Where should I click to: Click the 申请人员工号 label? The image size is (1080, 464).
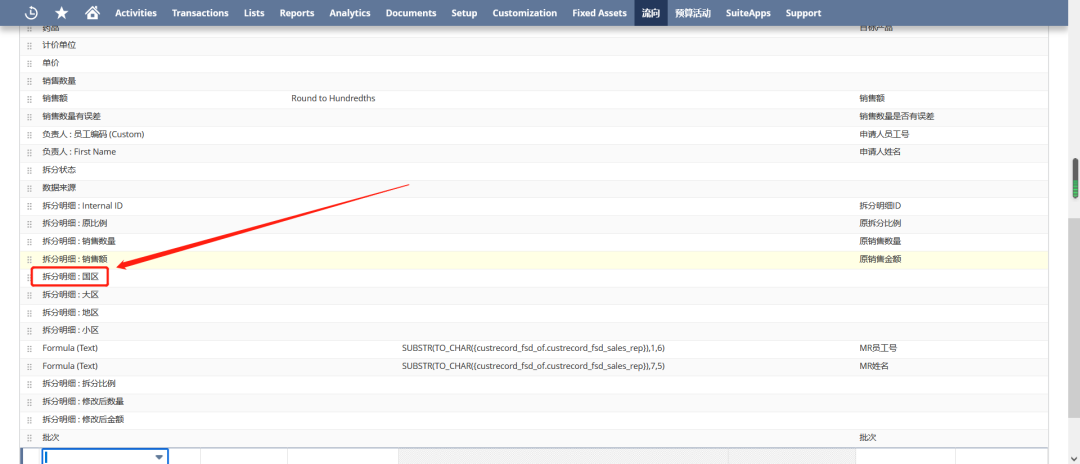pyautogui.click(x=884, y=134)
